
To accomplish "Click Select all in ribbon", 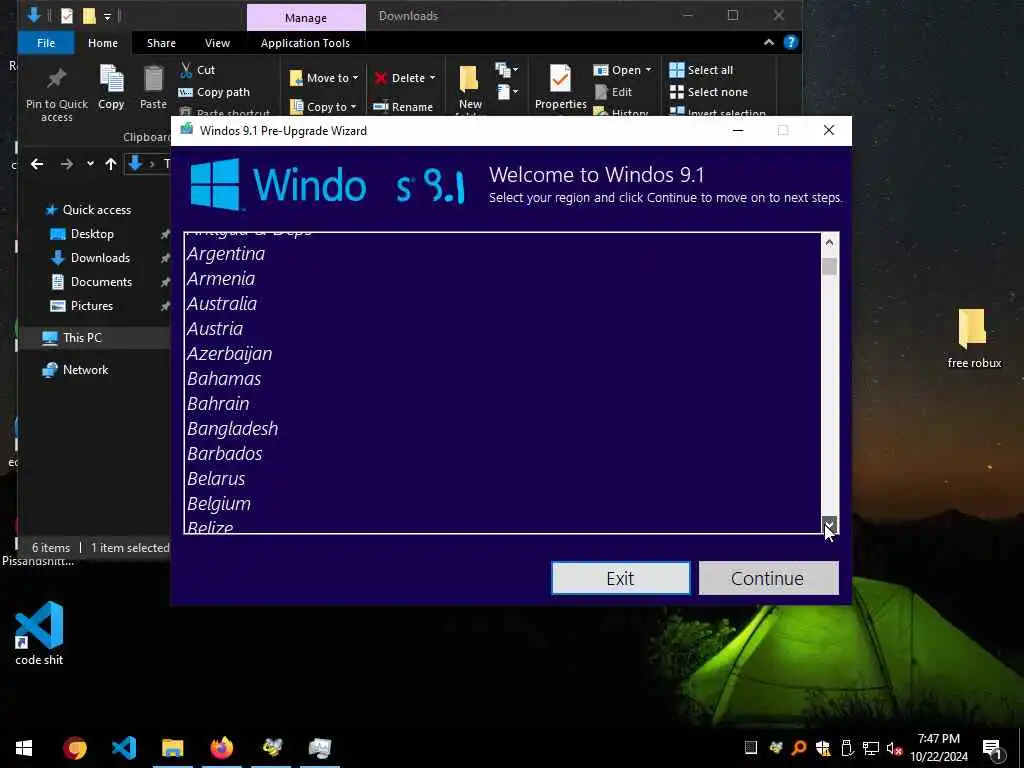I will 701,70.
